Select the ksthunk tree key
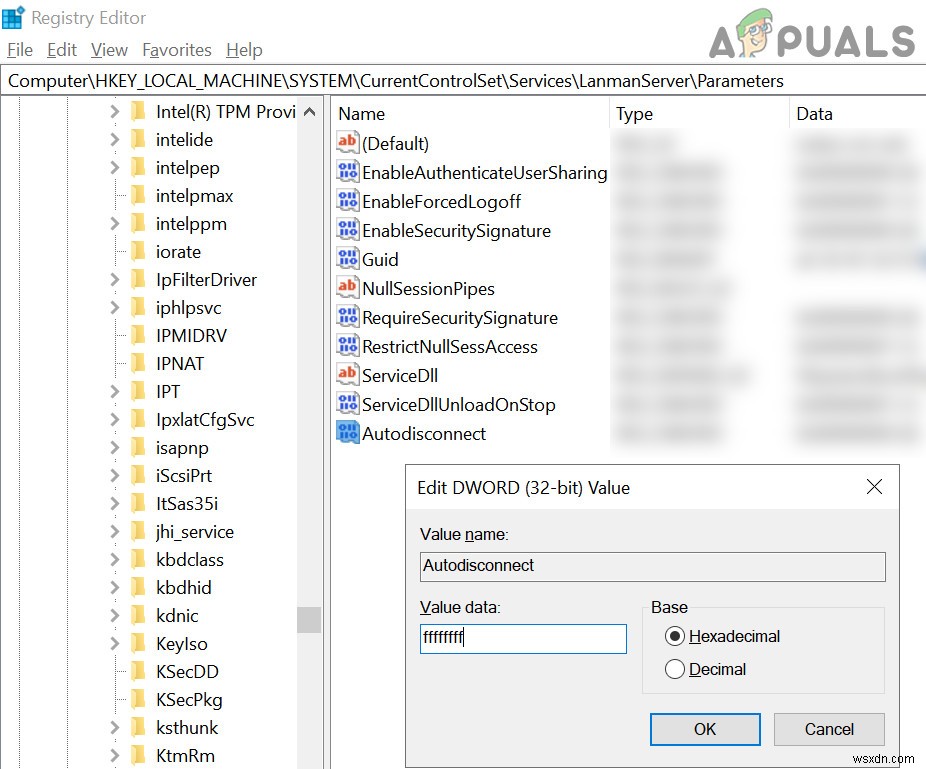The image size is (926, 769). [x=187, y=728]
